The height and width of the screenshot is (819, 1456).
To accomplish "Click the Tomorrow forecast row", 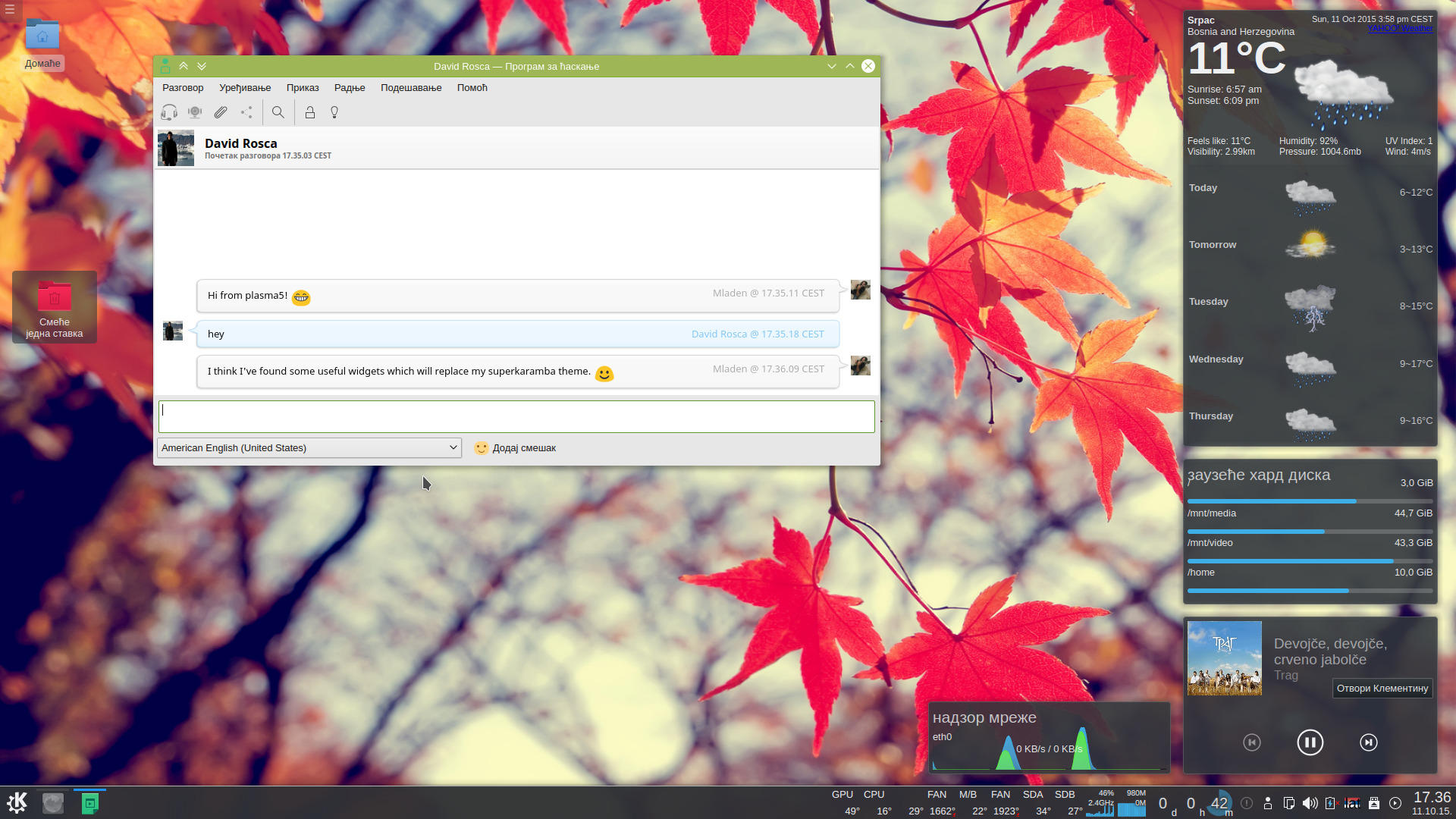I will (x=1310, y=245).
